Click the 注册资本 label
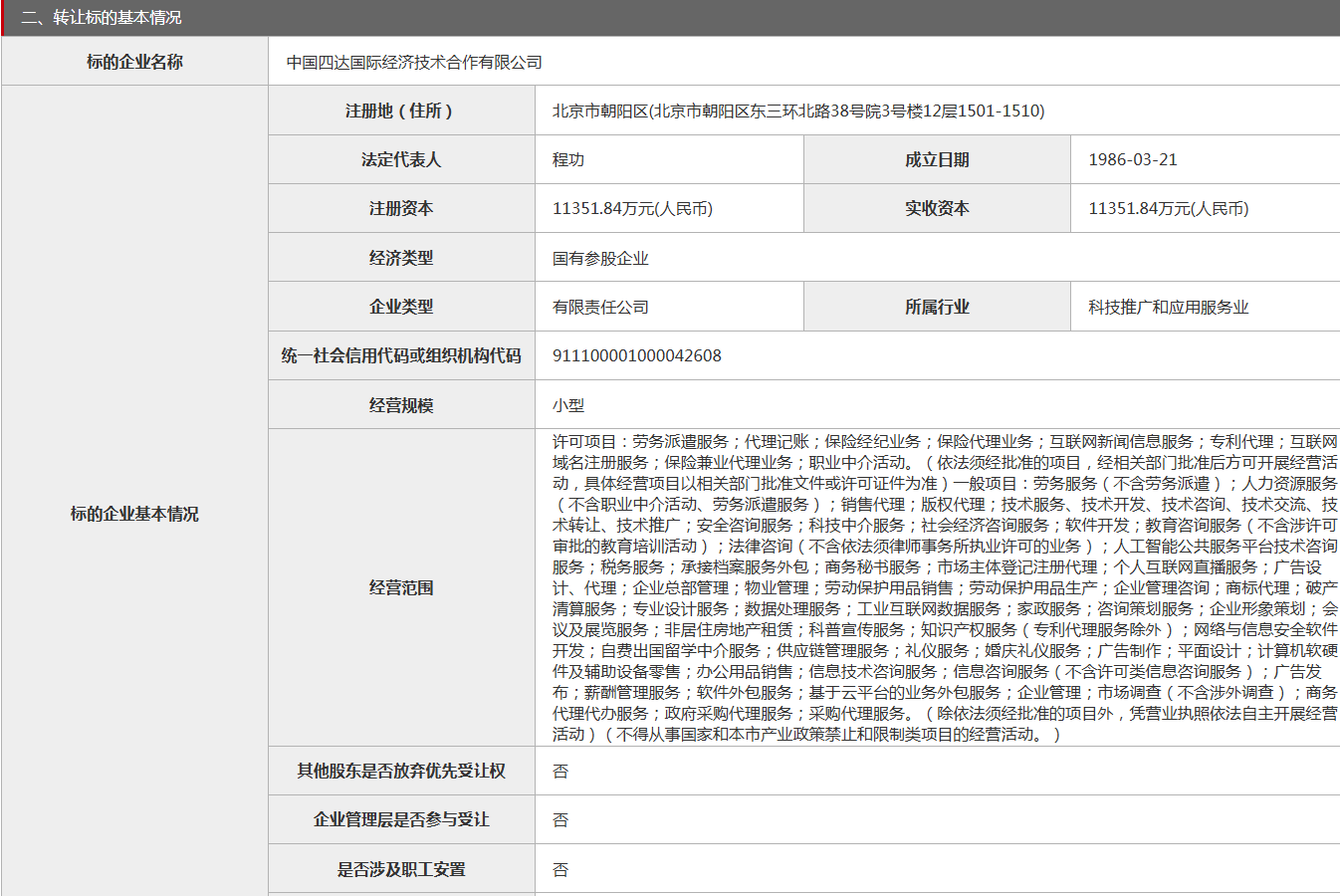 click(x=401, y=208)
